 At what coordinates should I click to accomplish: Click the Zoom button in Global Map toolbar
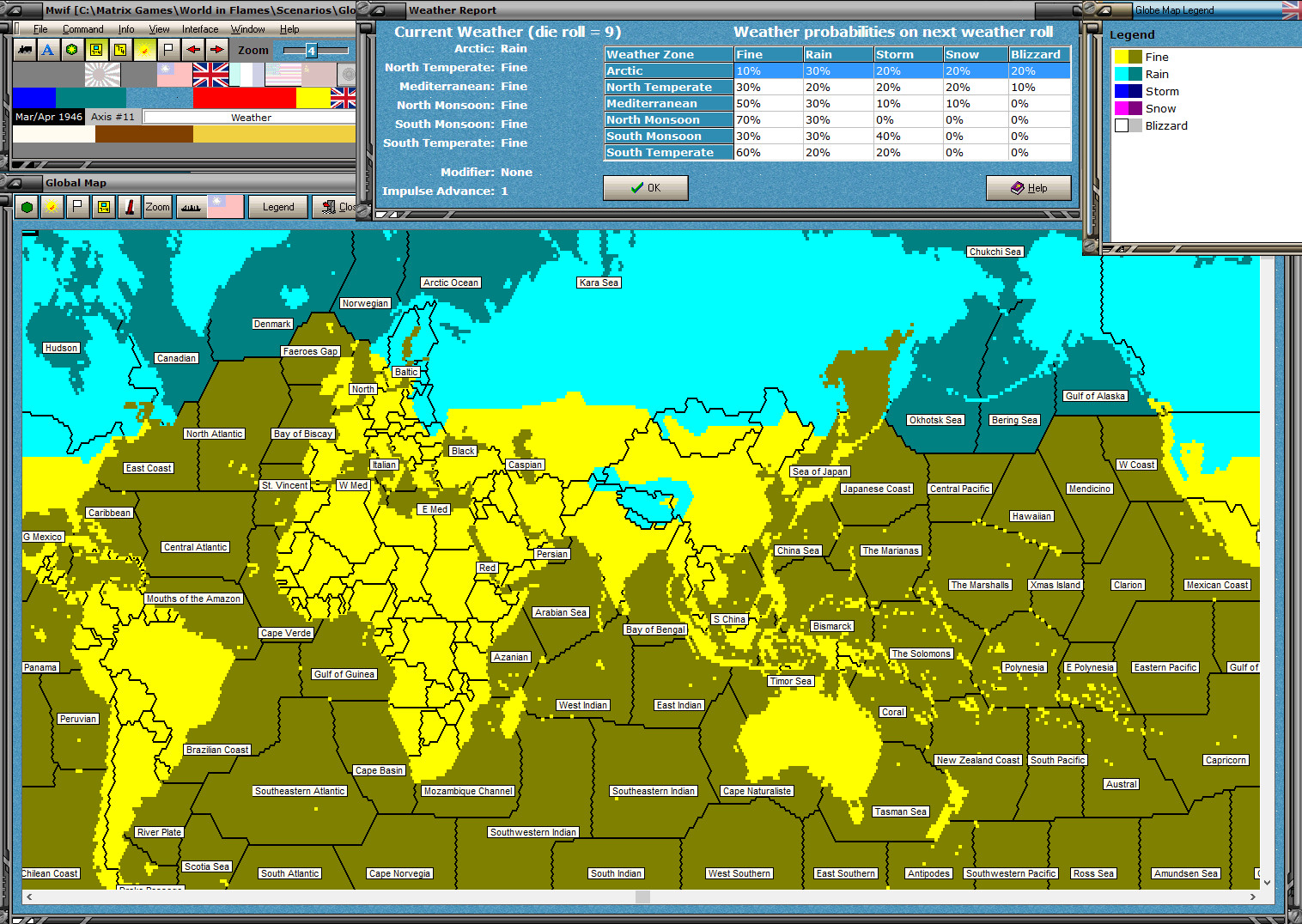(x=157, y=207)
